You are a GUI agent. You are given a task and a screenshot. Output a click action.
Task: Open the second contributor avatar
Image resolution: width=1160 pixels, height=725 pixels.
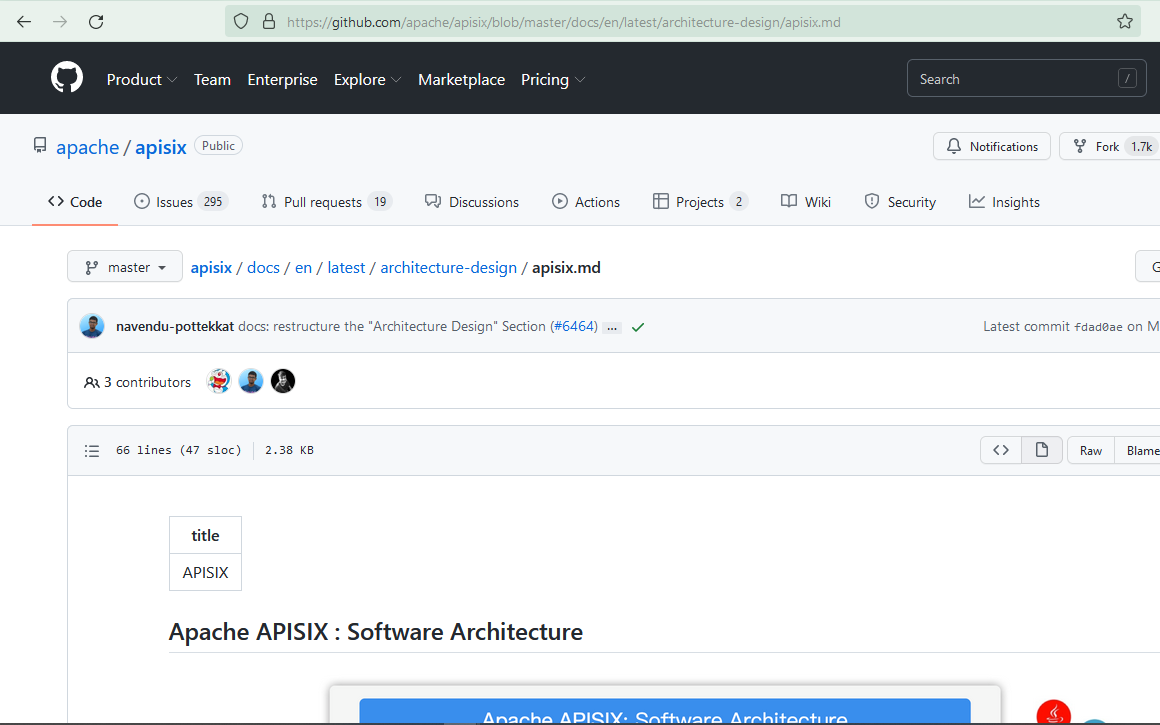pos(251,381)
